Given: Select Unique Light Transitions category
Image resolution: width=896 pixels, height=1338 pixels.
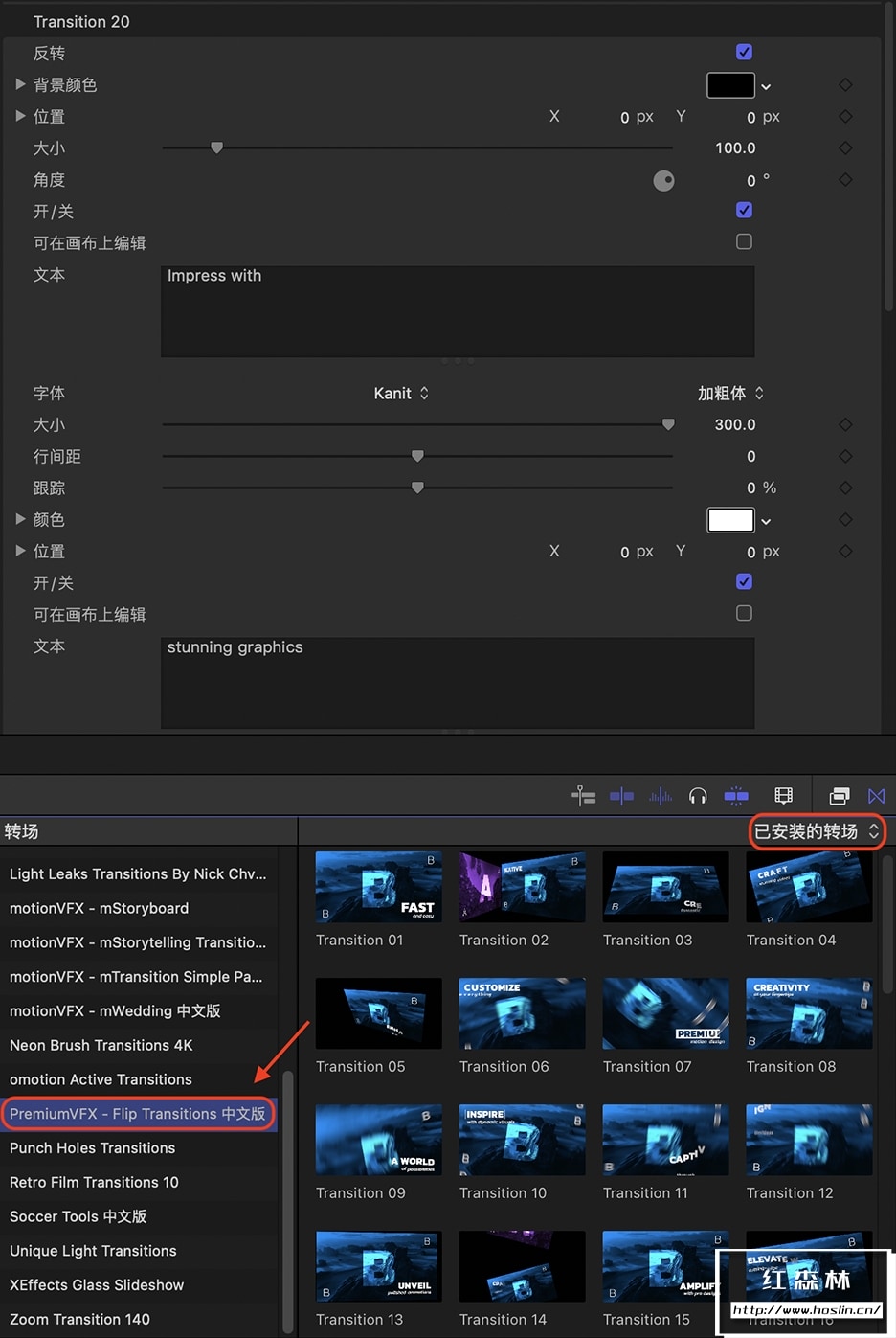Looking at the screenshot, I should coord(139,1251).
